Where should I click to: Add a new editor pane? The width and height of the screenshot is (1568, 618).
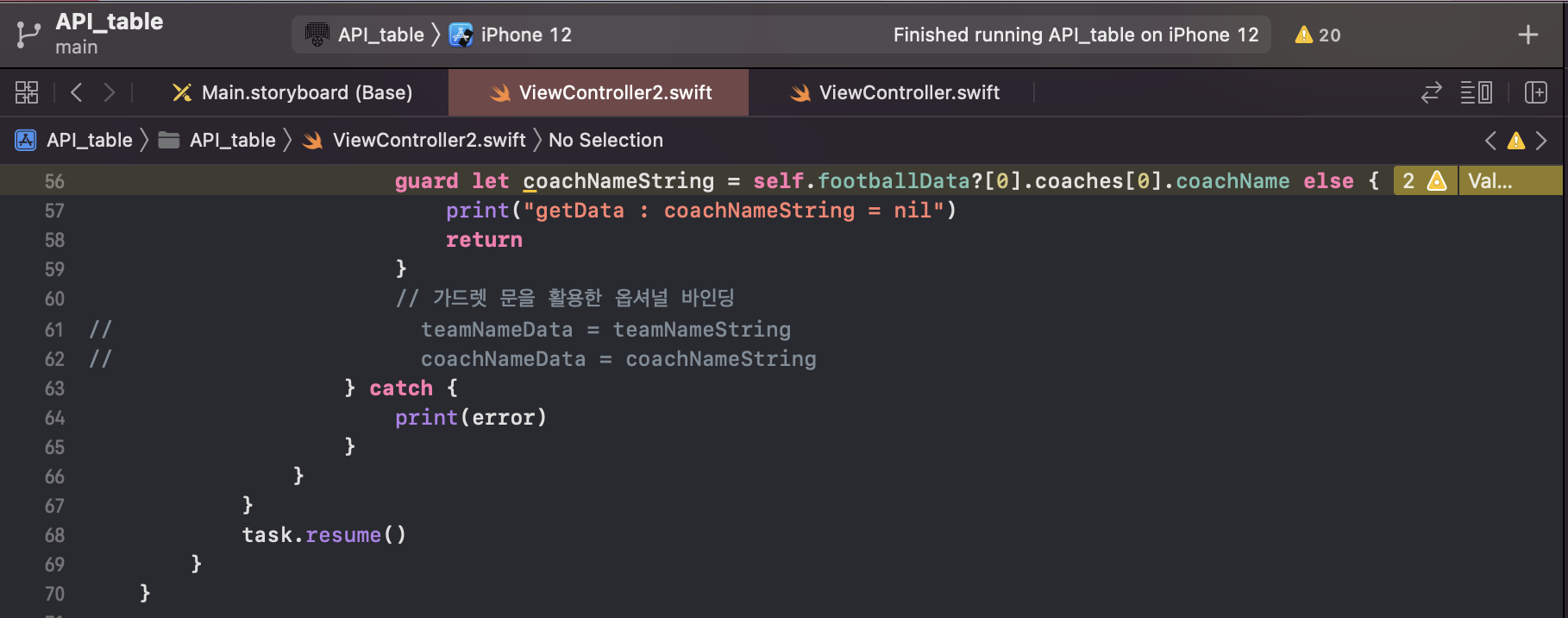[x=1536, y=92]
